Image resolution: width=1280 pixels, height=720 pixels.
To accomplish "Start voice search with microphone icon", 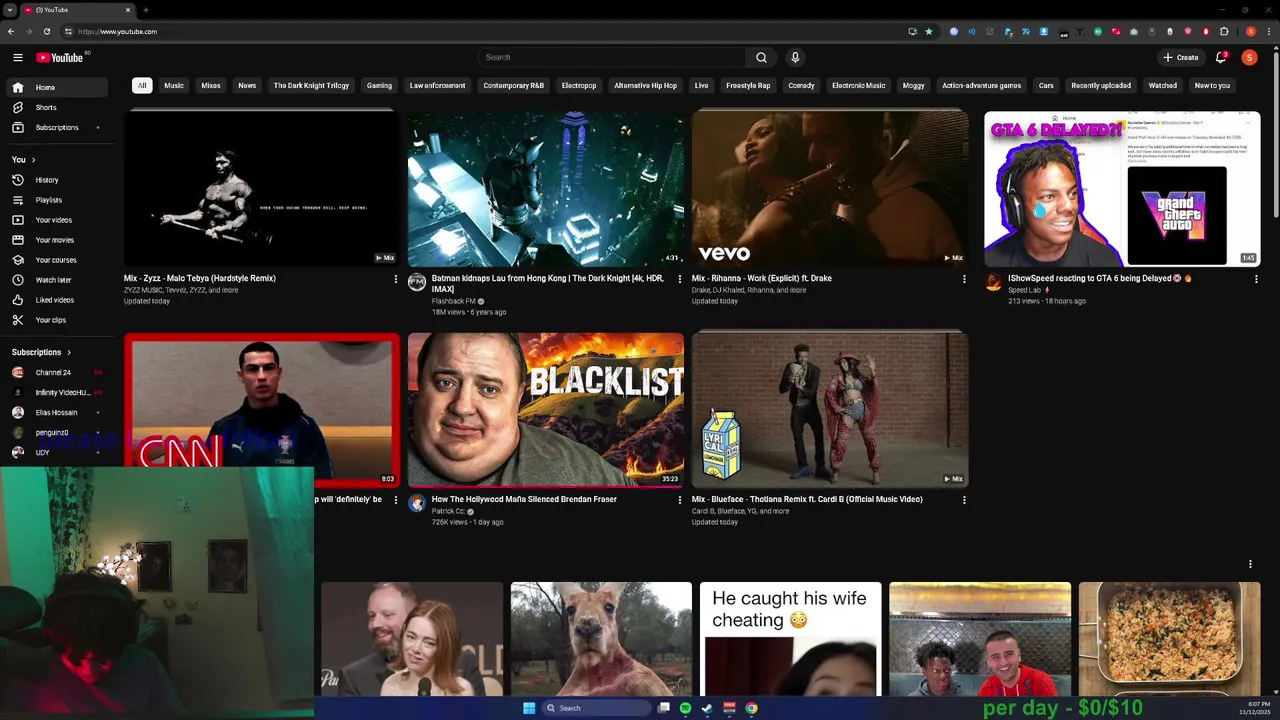I will point(795,57).
